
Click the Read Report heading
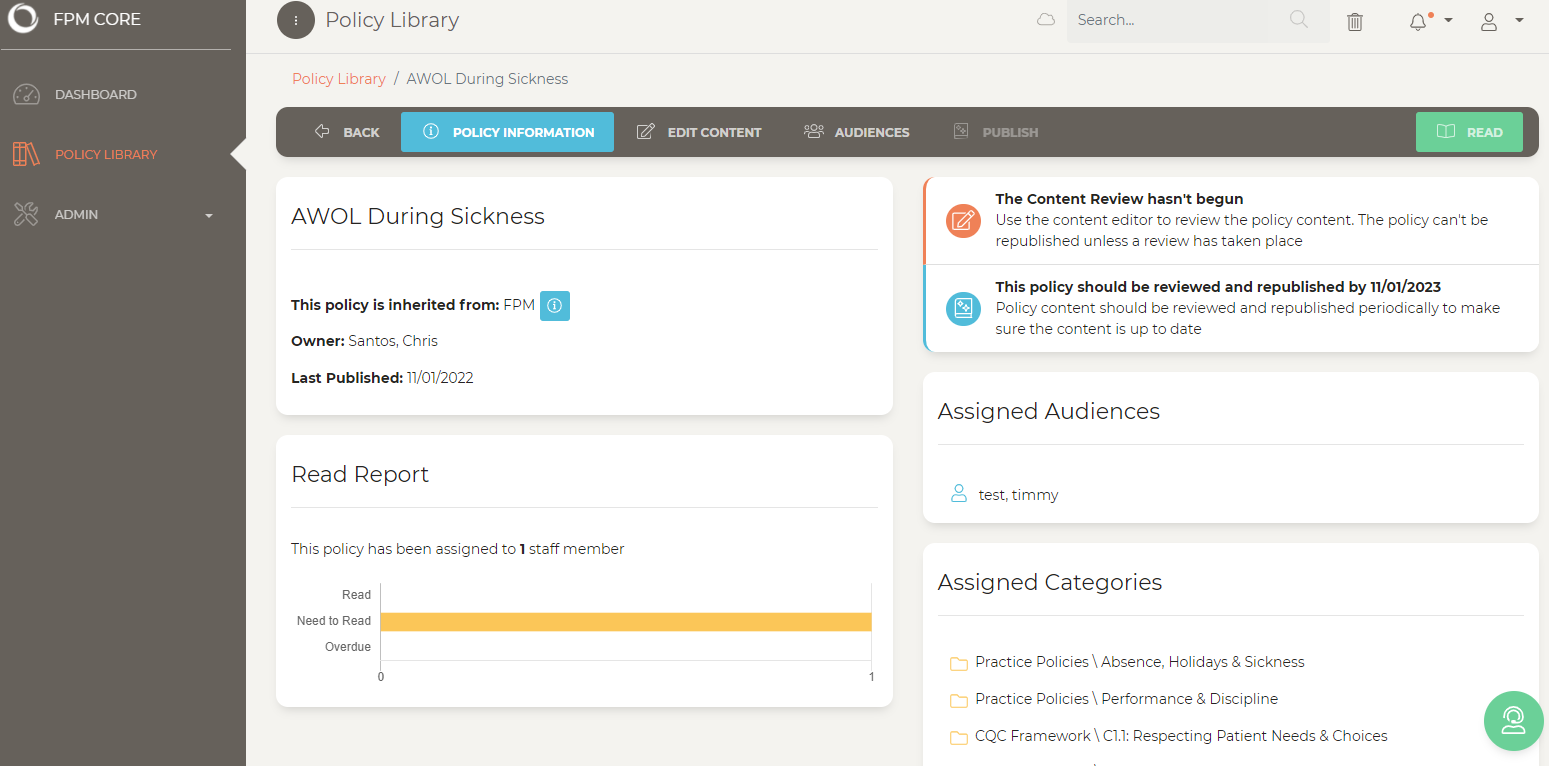click(x=360, y=475)
